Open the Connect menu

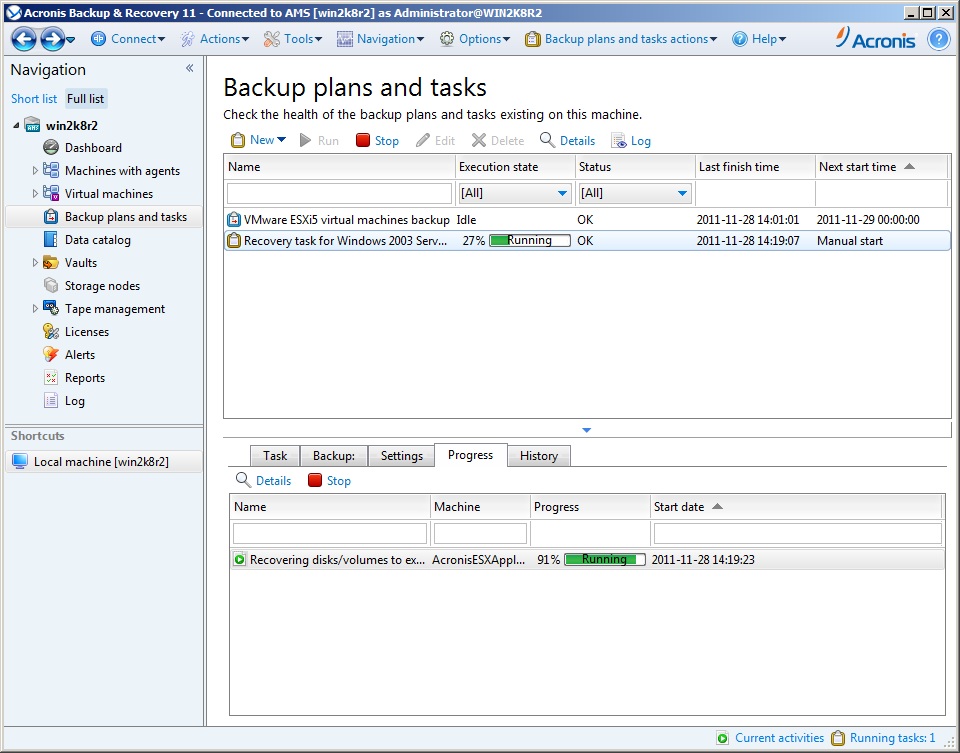tap(128, 39)
